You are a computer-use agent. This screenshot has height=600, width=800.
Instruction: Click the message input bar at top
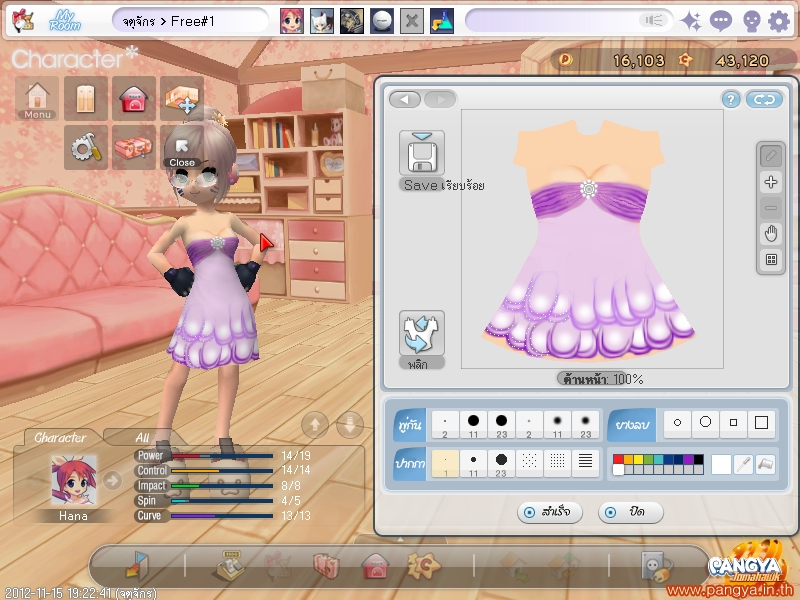click(567, 20)
